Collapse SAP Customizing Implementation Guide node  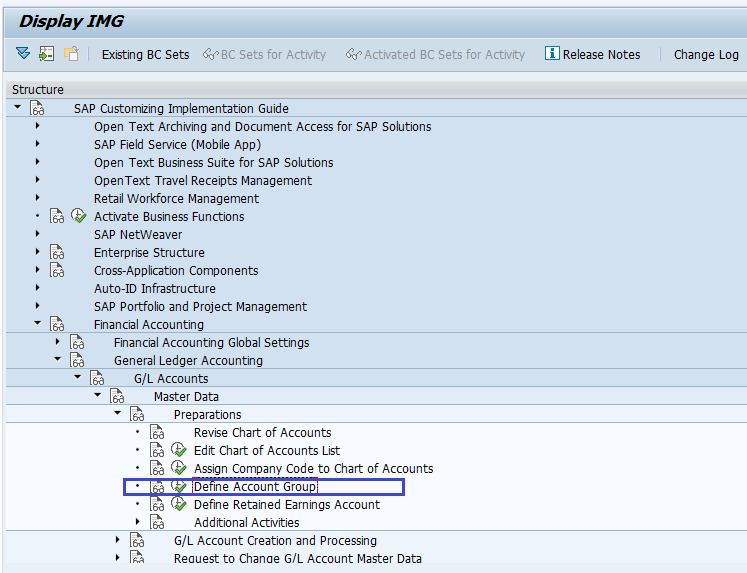pos(18,107)
